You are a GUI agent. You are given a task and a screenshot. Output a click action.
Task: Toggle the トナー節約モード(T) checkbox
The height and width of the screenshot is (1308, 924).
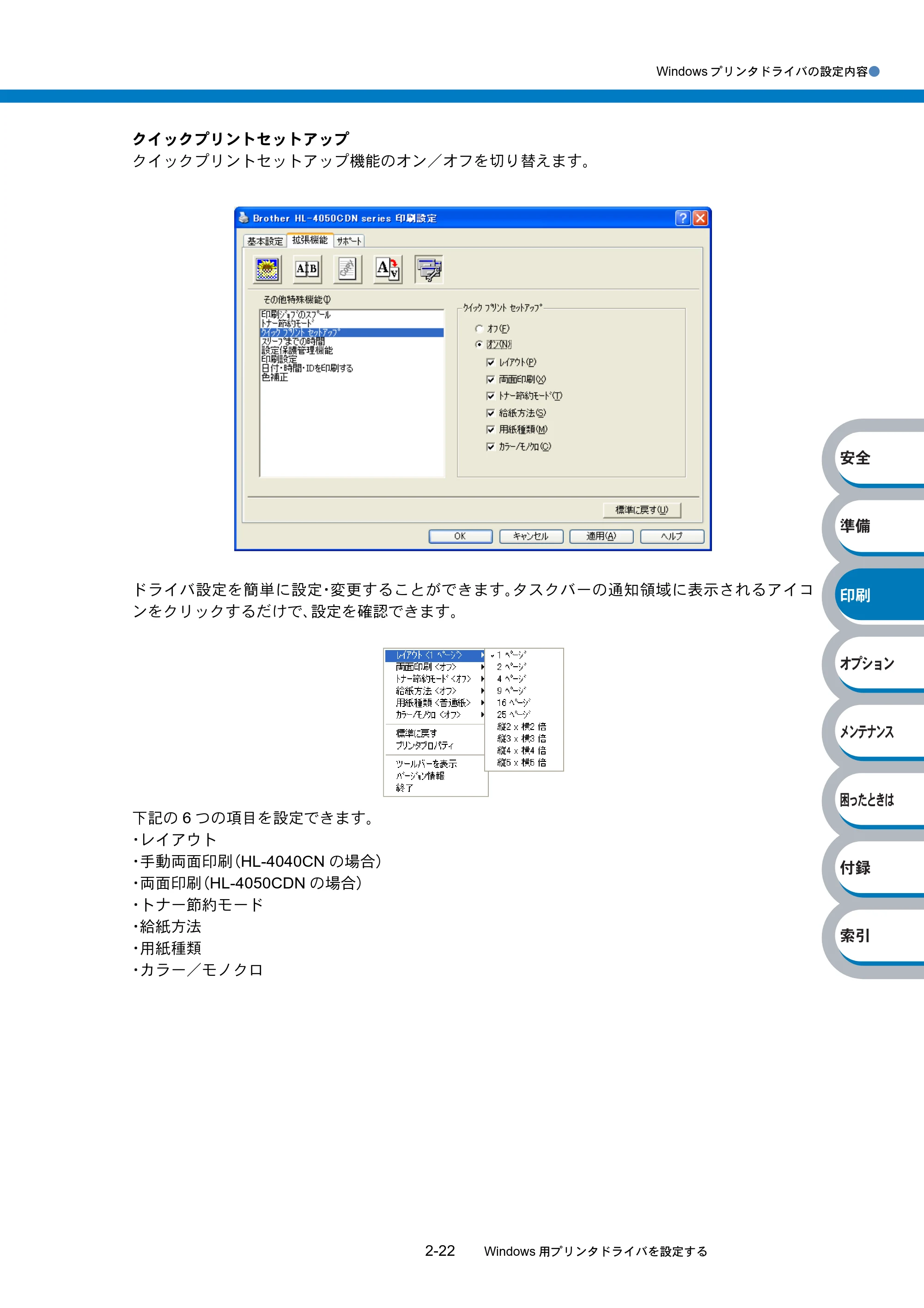(x=491, y=396)
